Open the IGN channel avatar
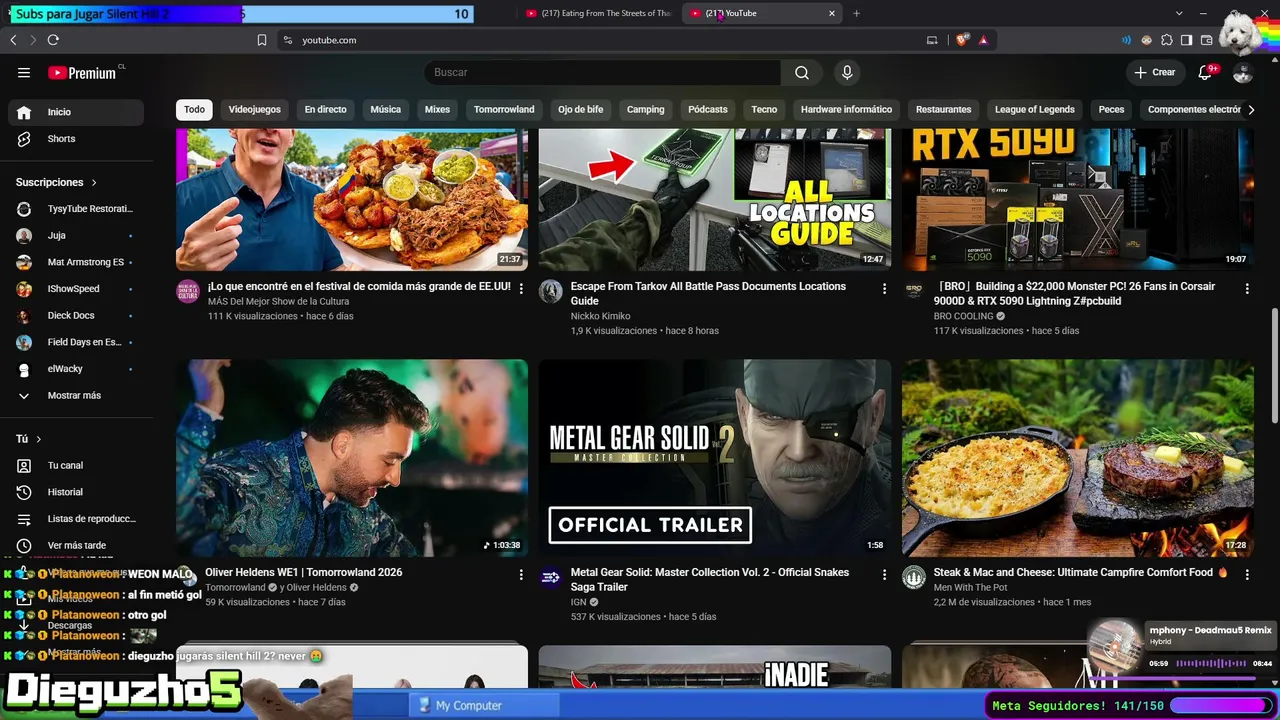1280x720 pixels. 551,577
